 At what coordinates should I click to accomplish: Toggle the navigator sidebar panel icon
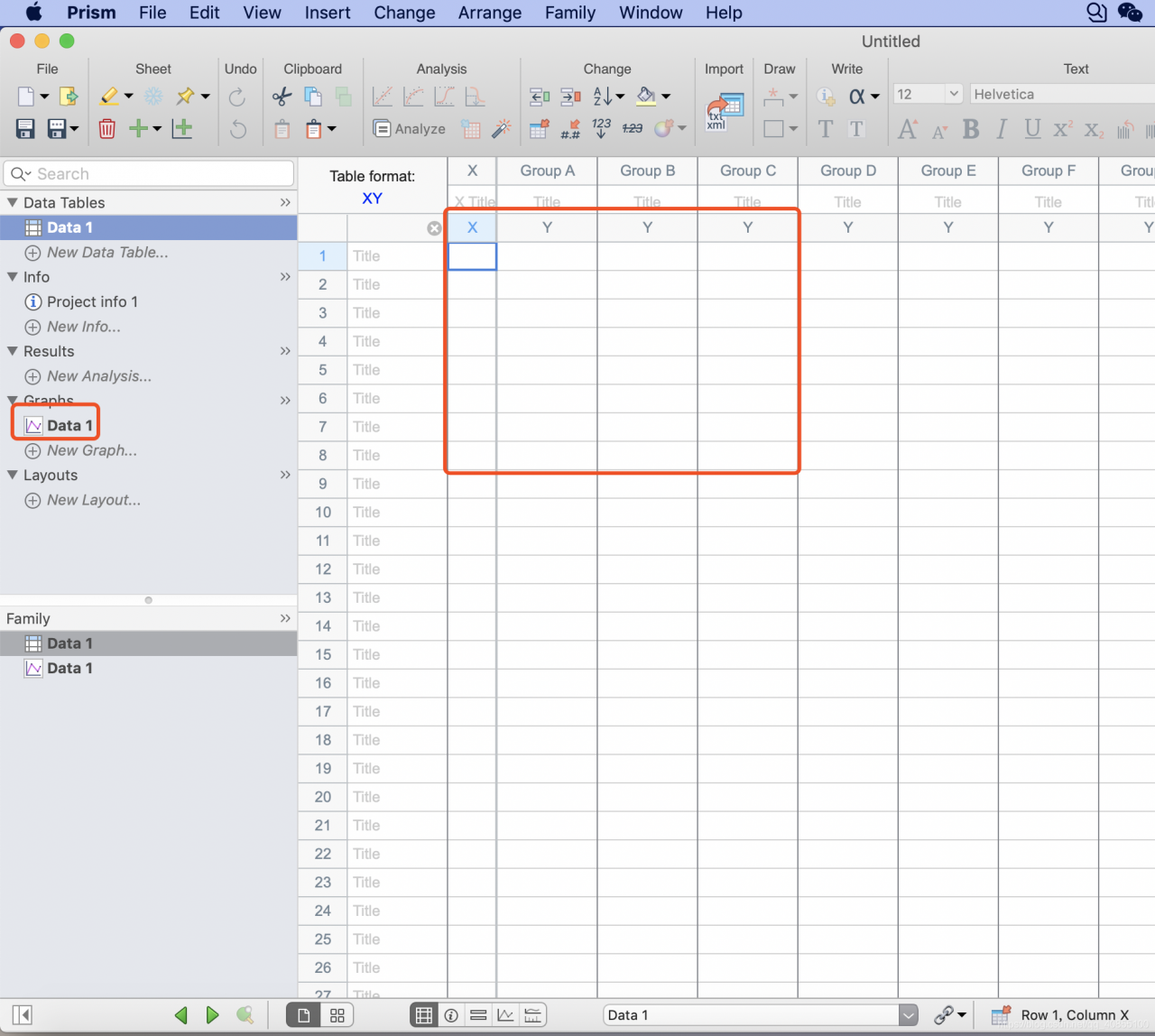click(23, 1015)
